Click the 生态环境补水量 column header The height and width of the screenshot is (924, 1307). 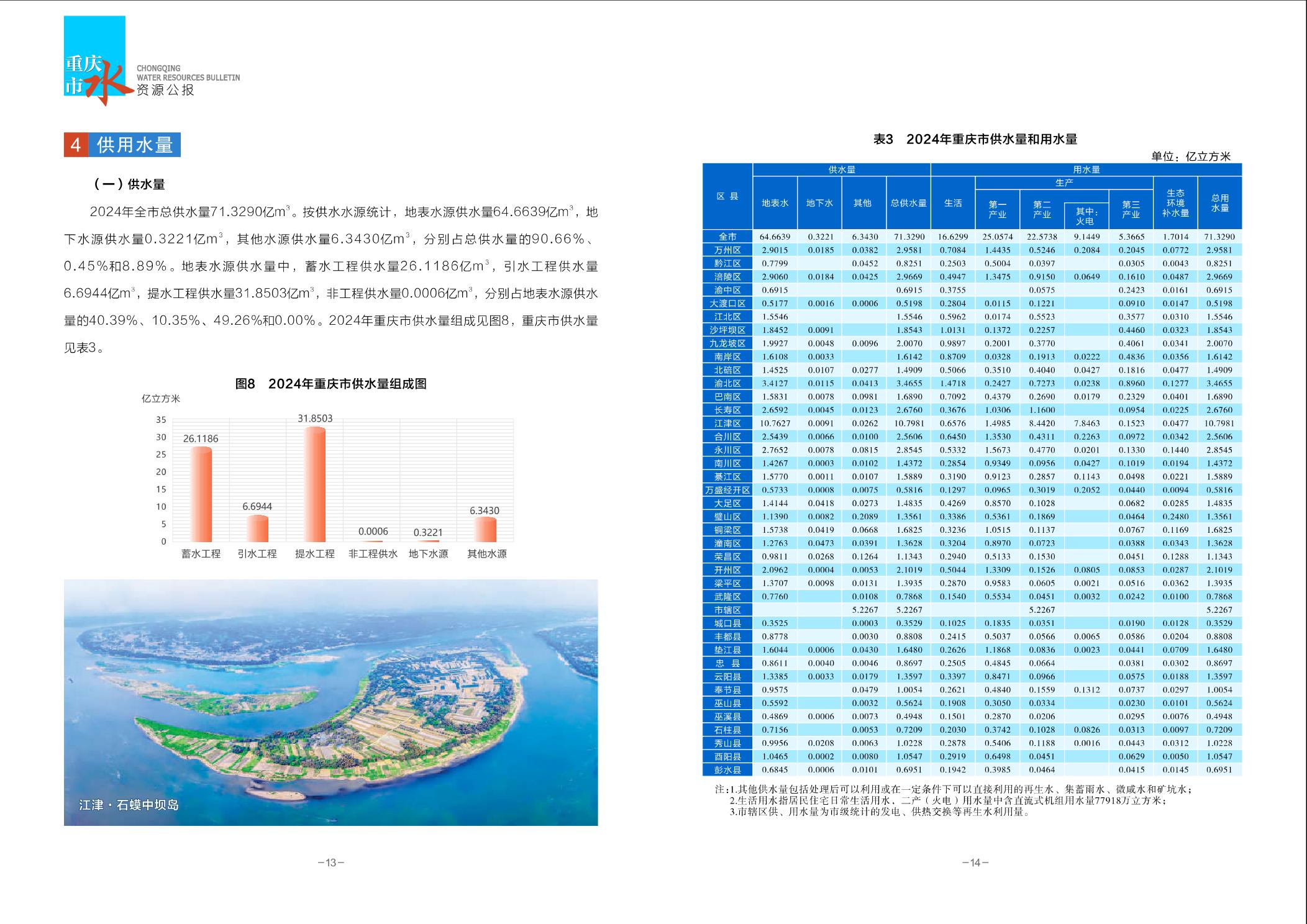point(1175,203)
